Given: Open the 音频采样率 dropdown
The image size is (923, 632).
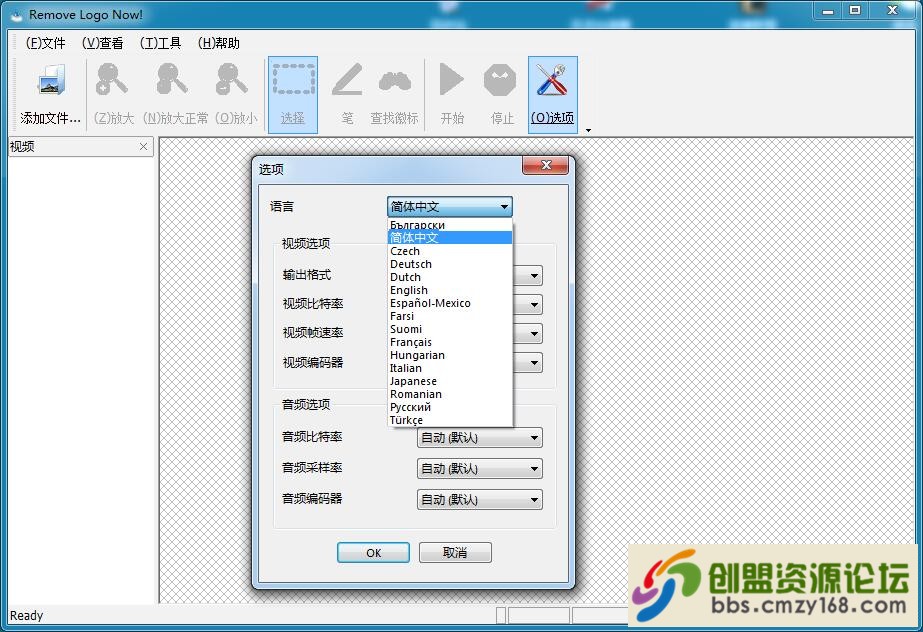Looking at the screenshot, I should point(480,469).
